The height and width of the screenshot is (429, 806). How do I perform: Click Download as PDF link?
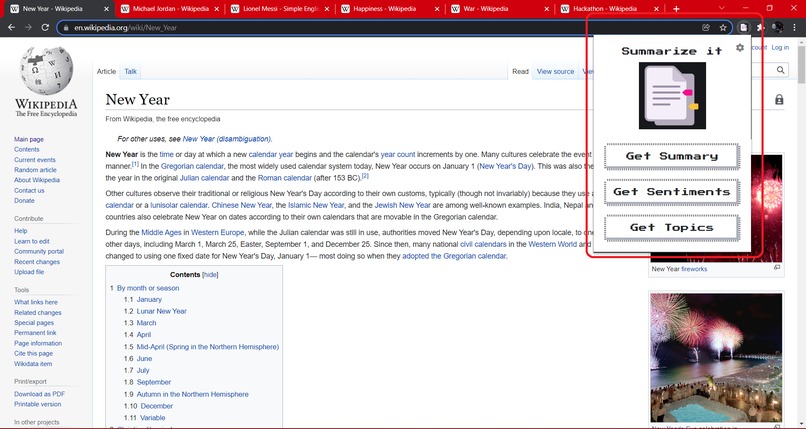[40, 394]
